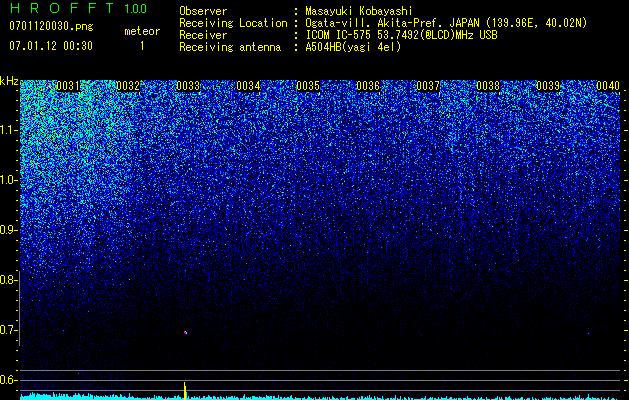Click the Observer field label
This screenshot has width=629, height=400.
203,11
